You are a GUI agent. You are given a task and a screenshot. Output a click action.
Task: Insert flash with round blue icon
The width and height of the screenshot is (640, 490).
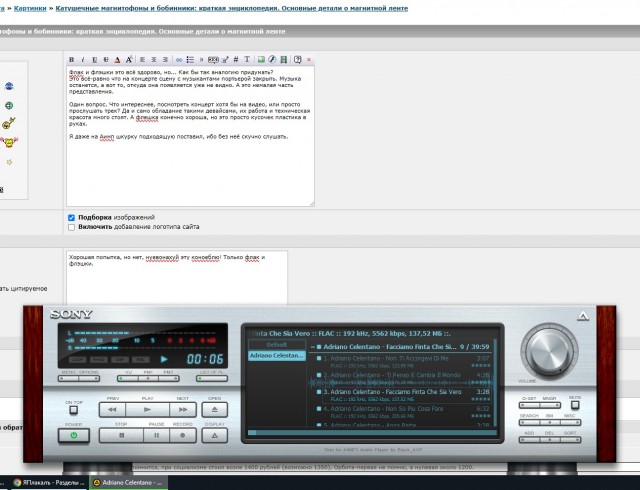pyautogui.click(x=272, y=60)
